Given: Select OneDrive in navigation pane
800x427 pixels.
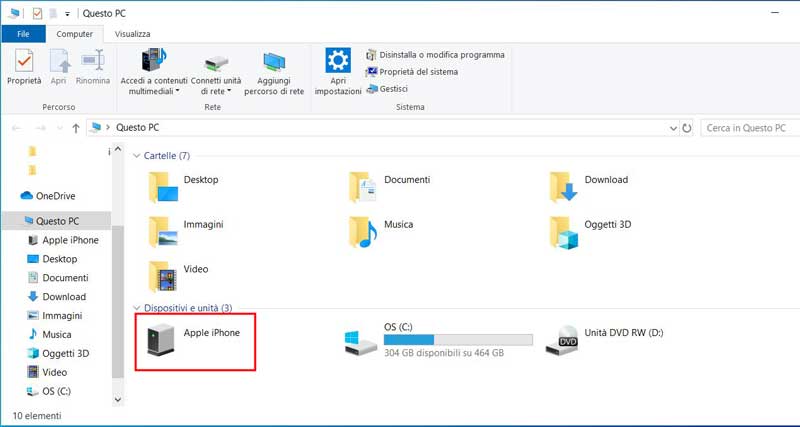Looking at the screenshot, I should tap(47, 196).
